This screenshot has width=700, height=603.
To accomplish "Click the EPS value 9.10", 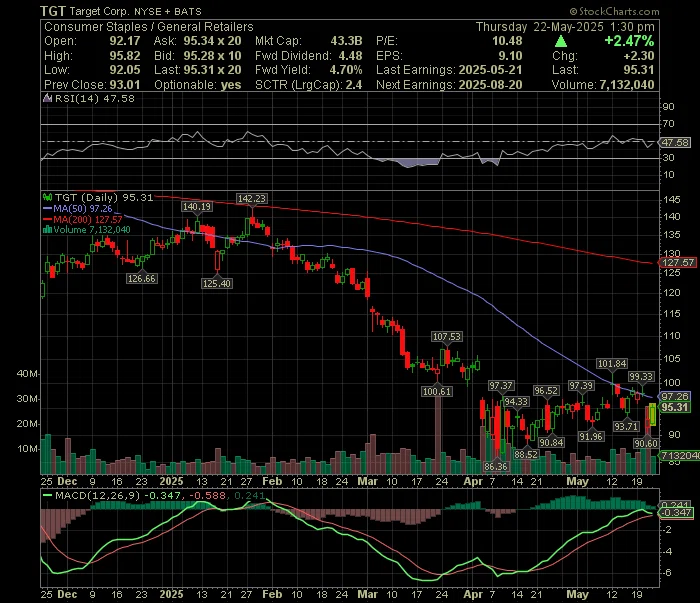I will tap(510, 56).
